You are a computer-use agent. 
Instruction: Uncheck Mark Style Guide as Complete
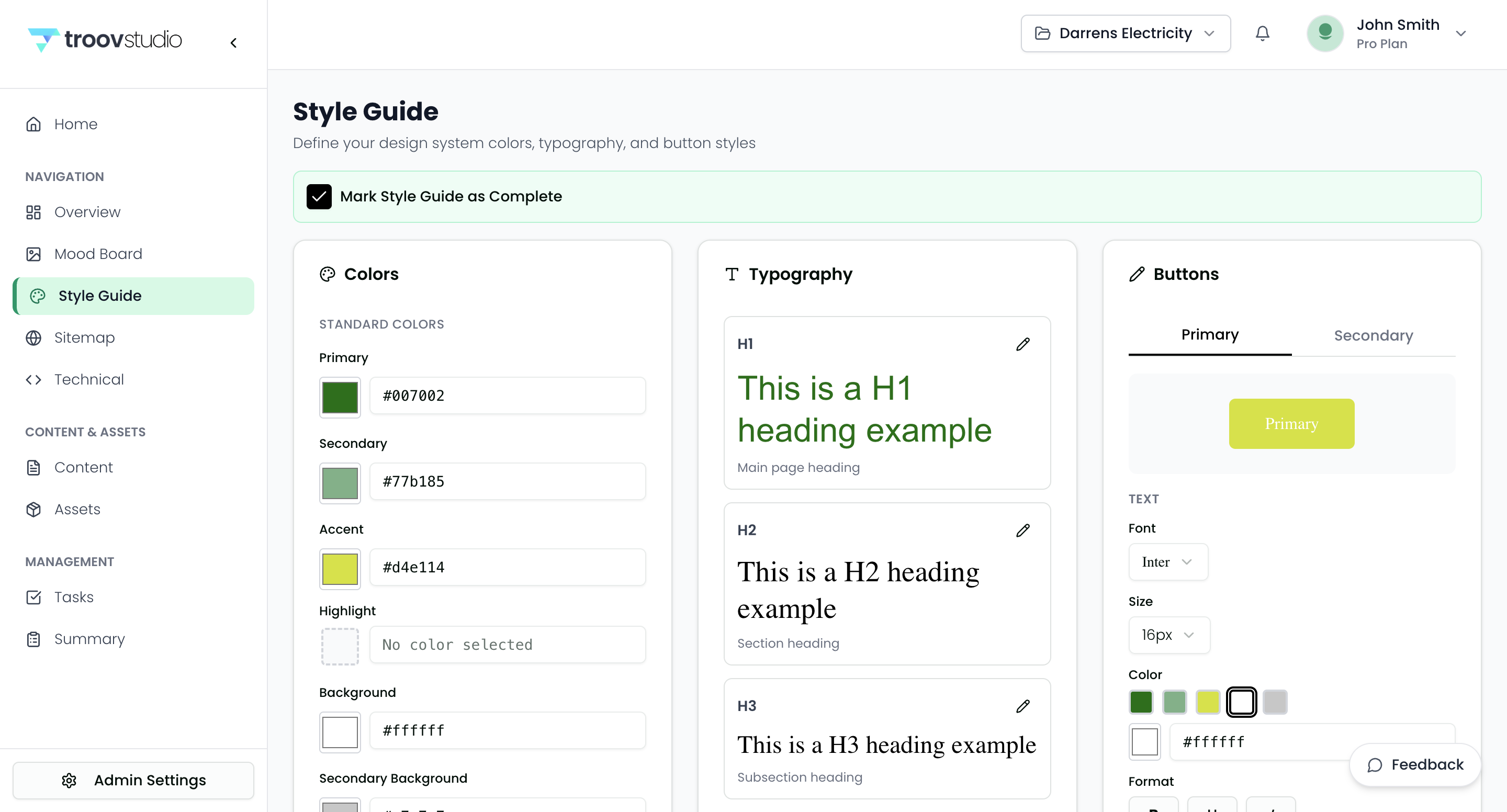(x=319, y=197)
